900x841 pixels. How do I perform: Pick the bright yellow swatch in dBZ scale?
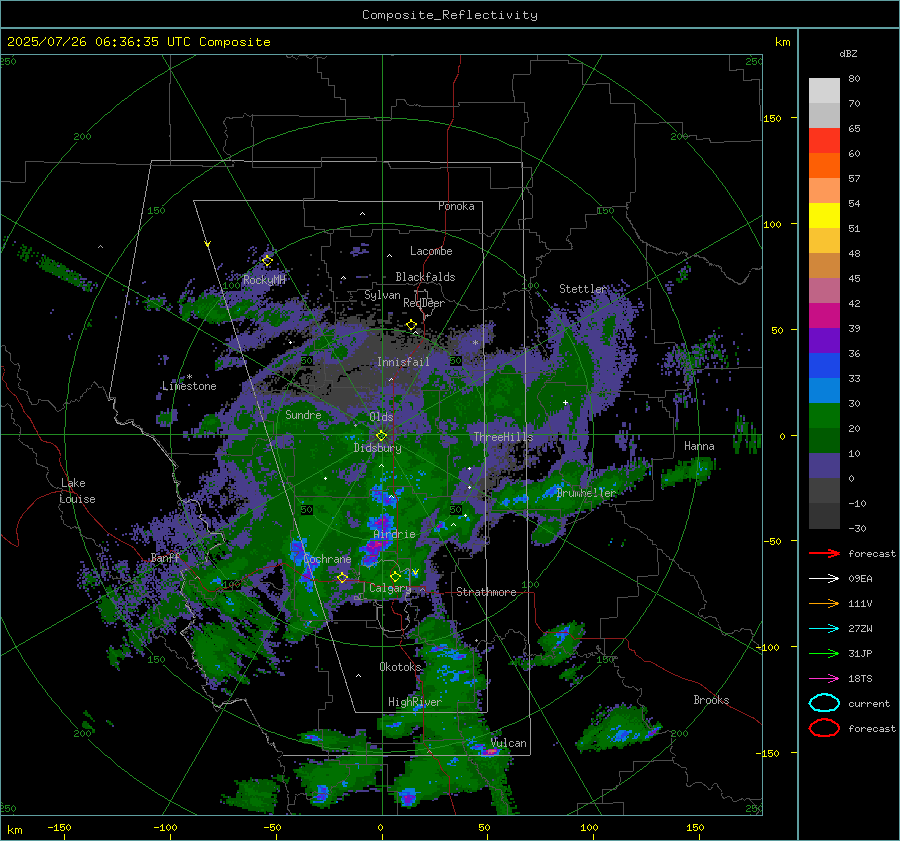point(824,216)
